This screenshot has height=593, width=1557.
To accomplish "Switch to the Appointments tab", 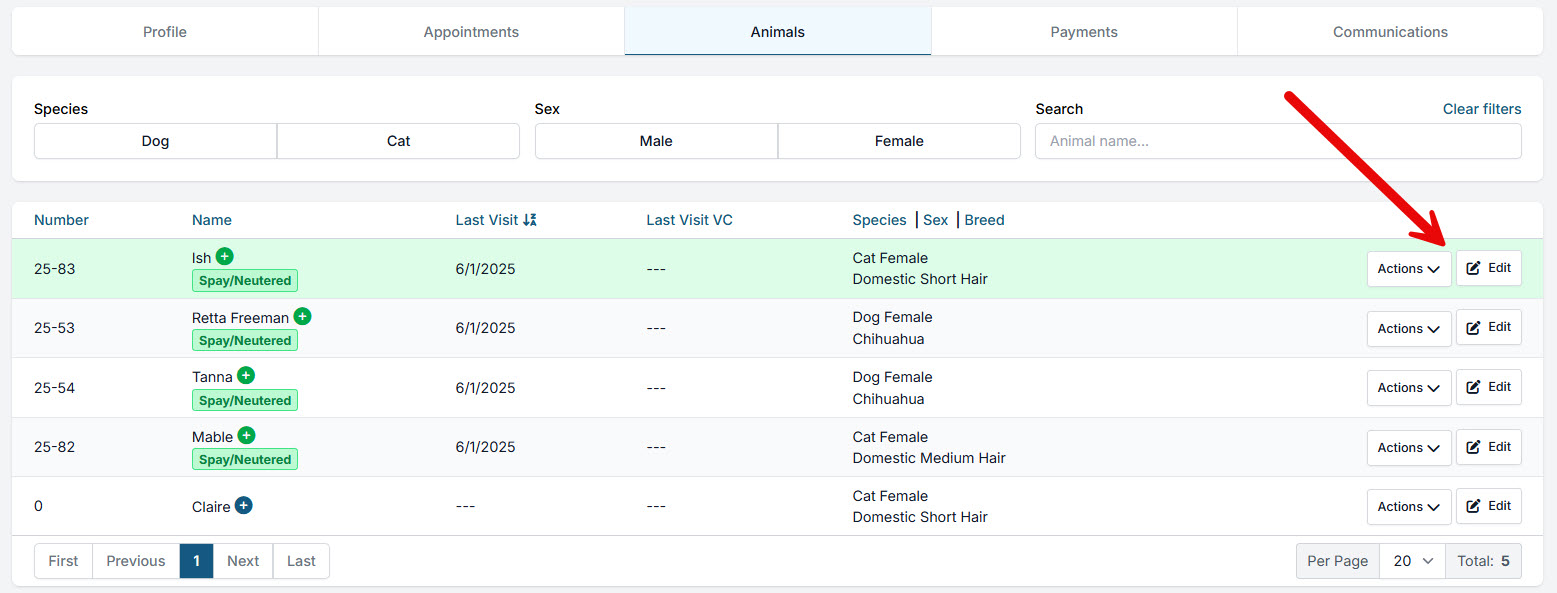I will pos(471,32).
